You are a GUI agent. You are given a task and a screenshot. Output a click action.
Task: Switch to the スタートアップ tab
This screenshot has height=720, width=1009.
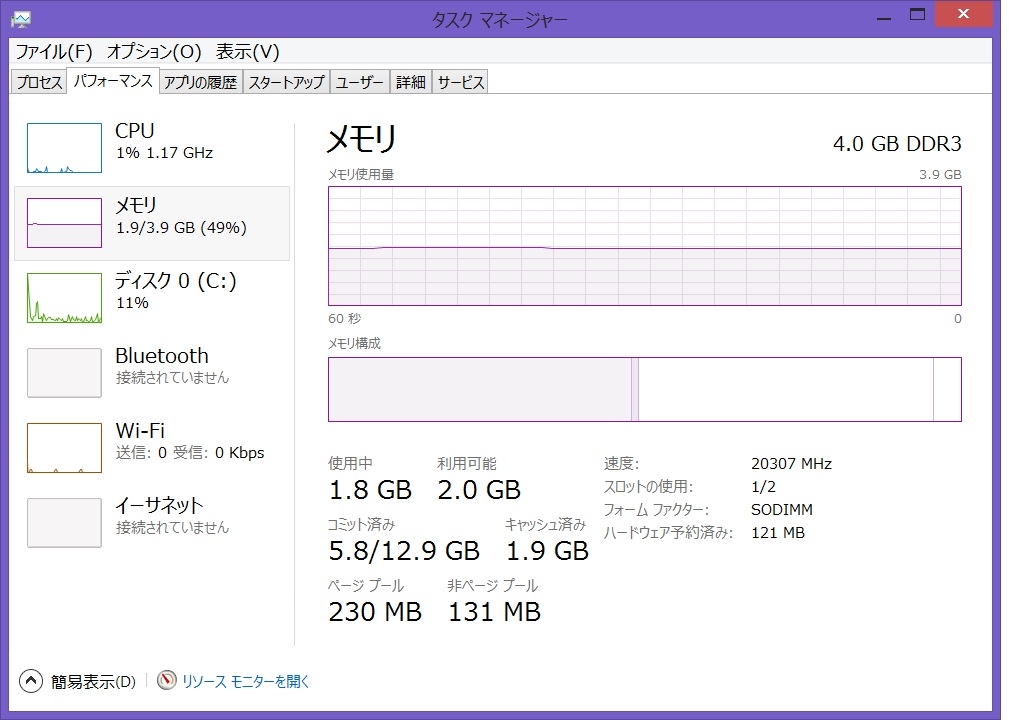click(287, 83)
